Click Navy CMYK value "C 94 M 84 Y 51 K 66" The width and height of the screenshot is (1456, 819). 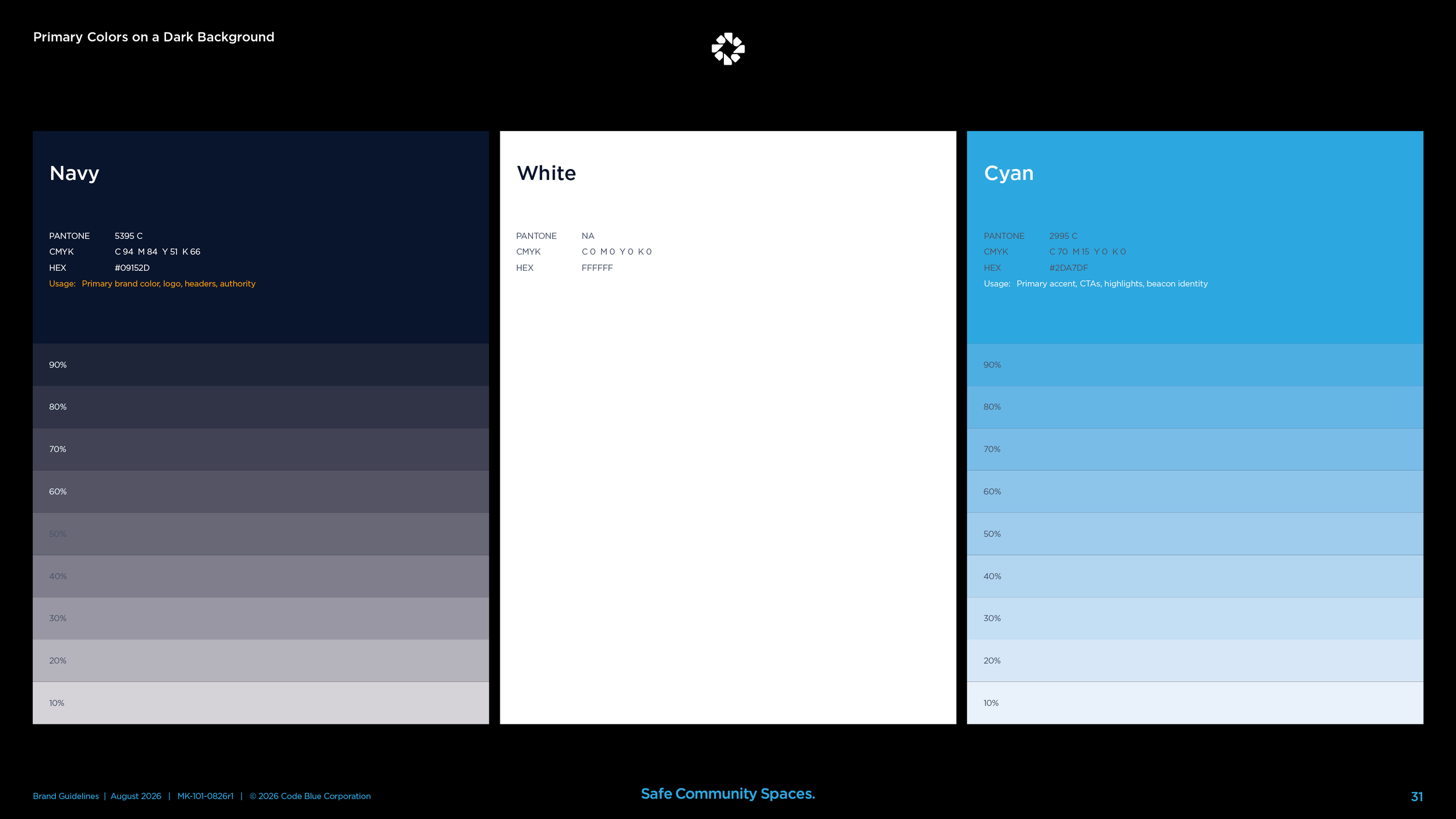pos(157,252)
